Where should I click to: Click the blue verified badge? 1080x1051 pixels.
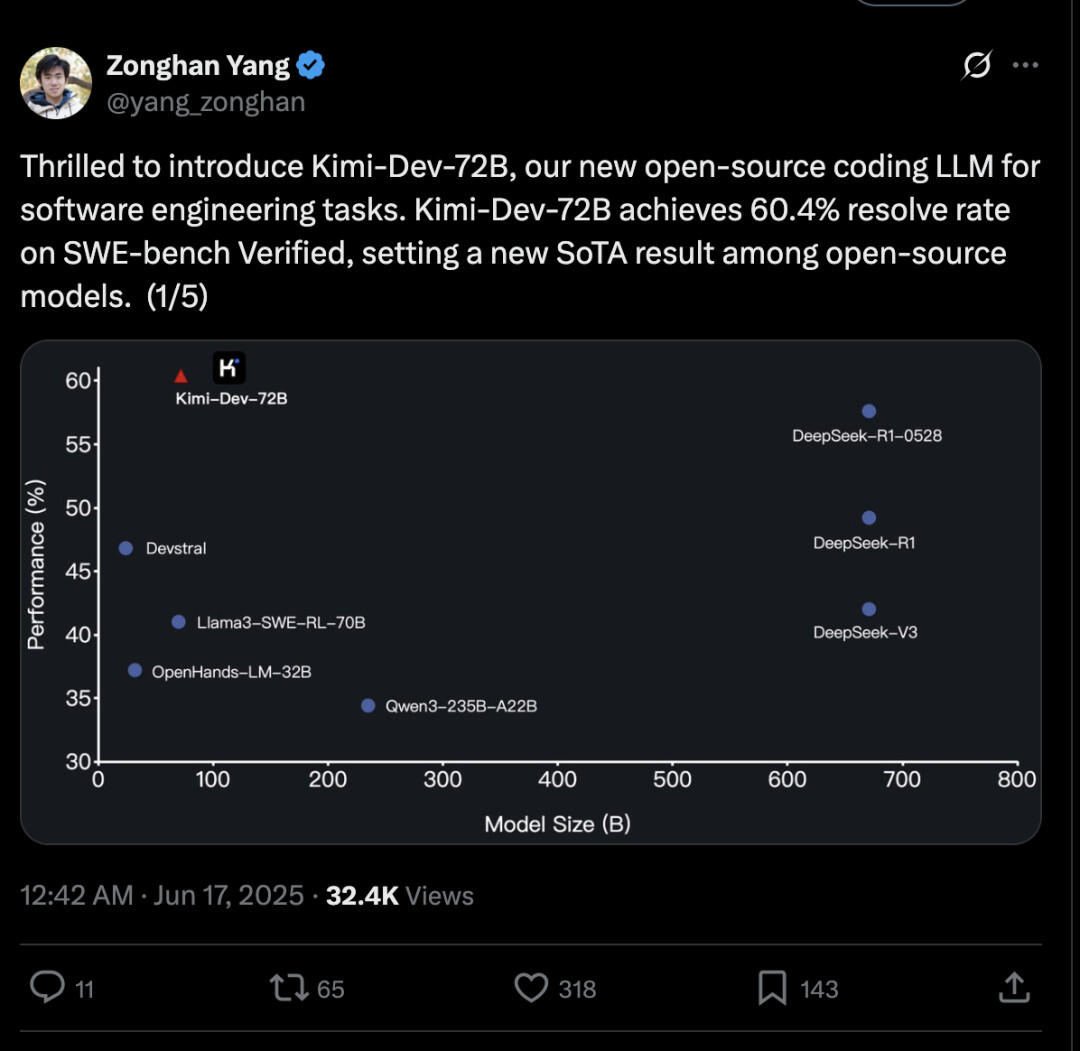[312, 66]
